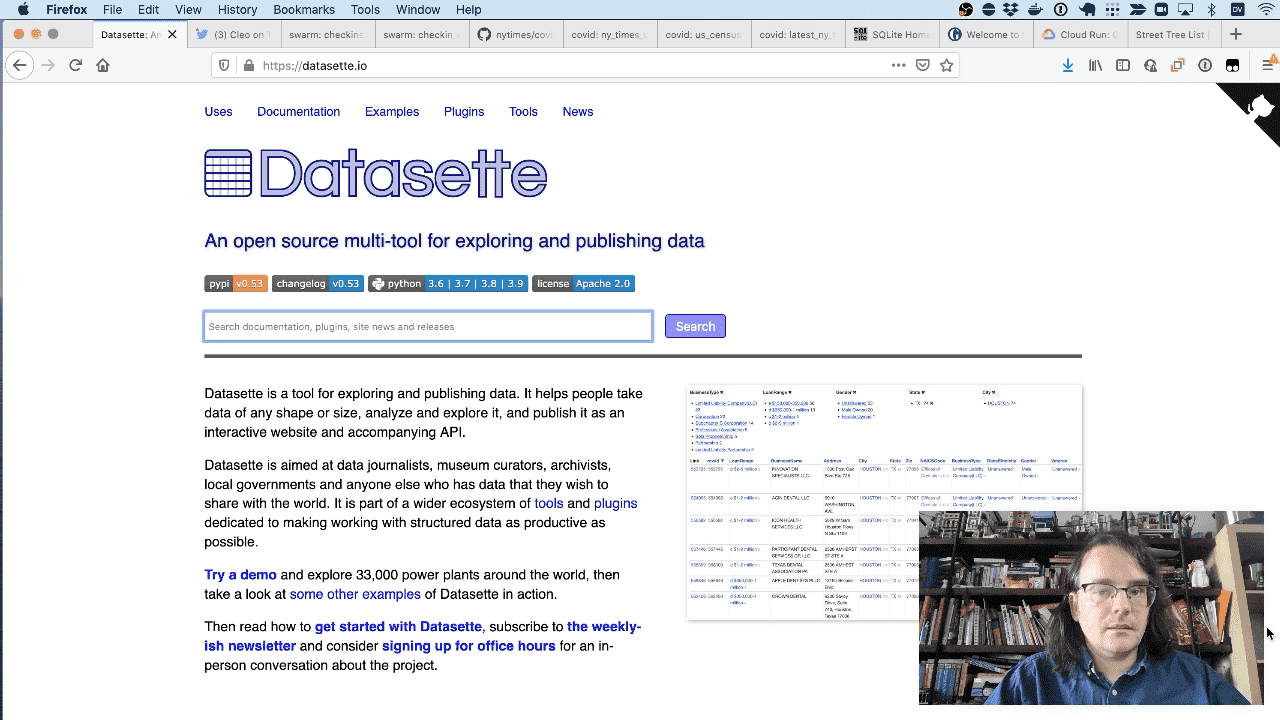Viewport: 1280px width, 720px height.
Task: Bookmark the page with the star icon
Action: [947, 64]
